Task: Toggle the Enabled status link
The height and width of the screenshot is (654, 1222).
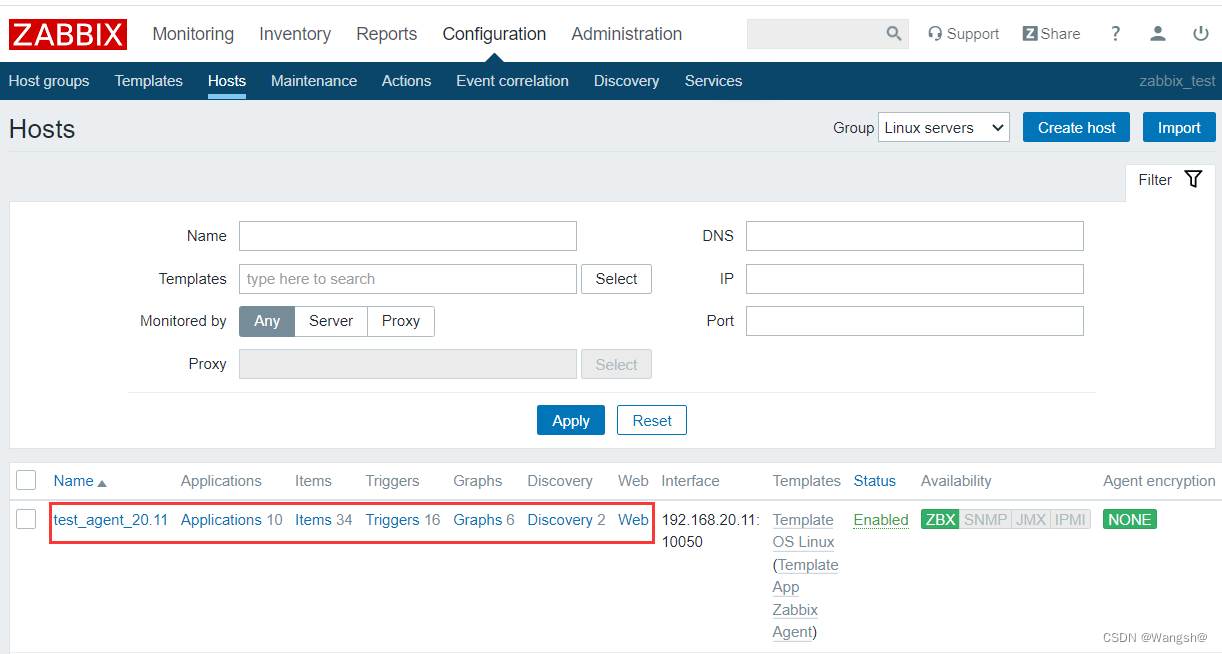Action: pyautogui.click(x=881, y=520)
